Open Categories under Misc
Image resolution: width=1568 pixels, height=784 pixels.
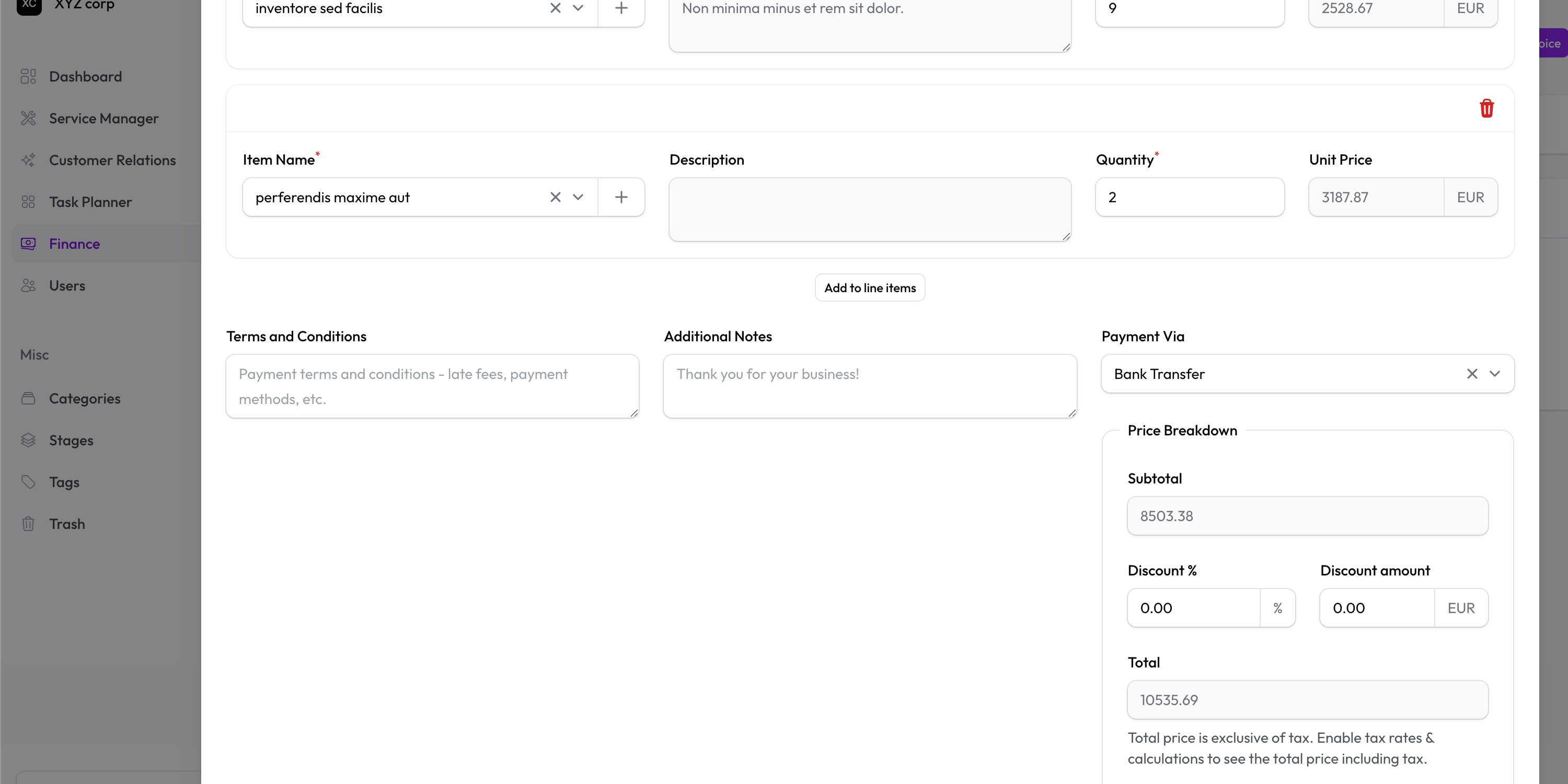tap(85, 399)
